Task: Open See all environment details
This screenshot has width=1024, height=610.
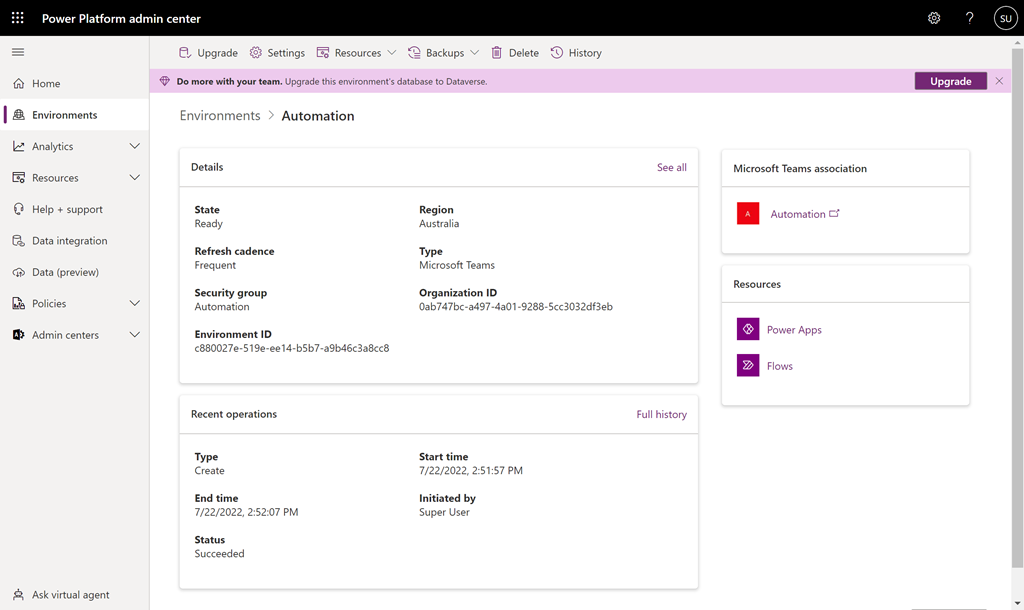Action: pyautogui.click(x=671, y=167)
